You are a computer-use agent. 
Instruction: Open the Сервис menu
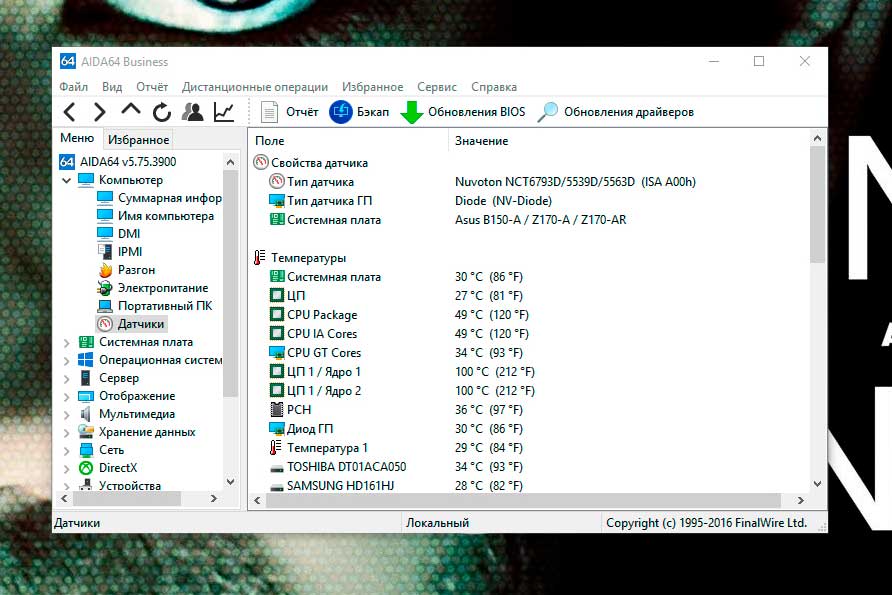click(437, 87)
